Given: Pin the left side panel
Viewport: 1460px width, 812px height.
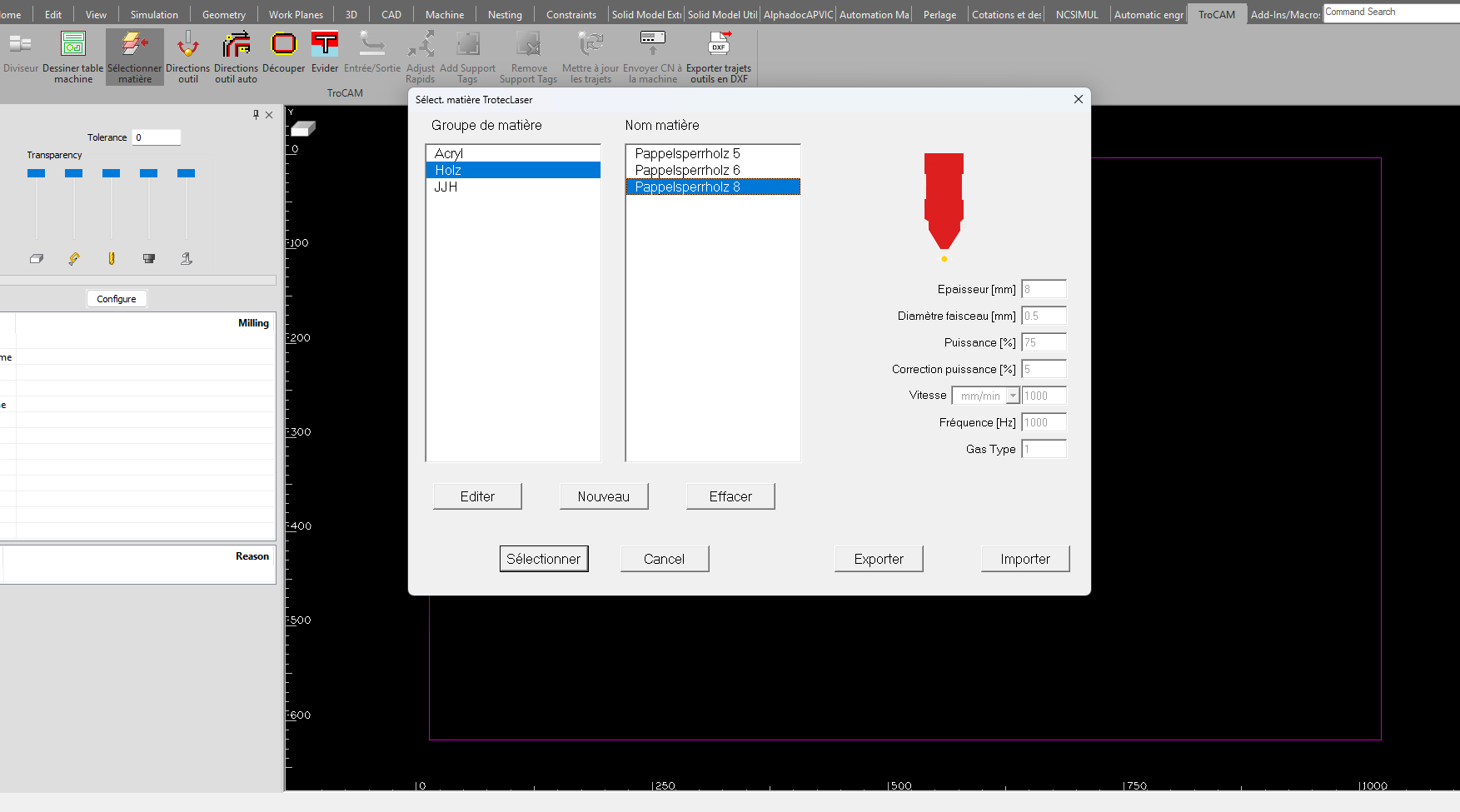Looking at the screenshot, I should click(x=256, y=115).
